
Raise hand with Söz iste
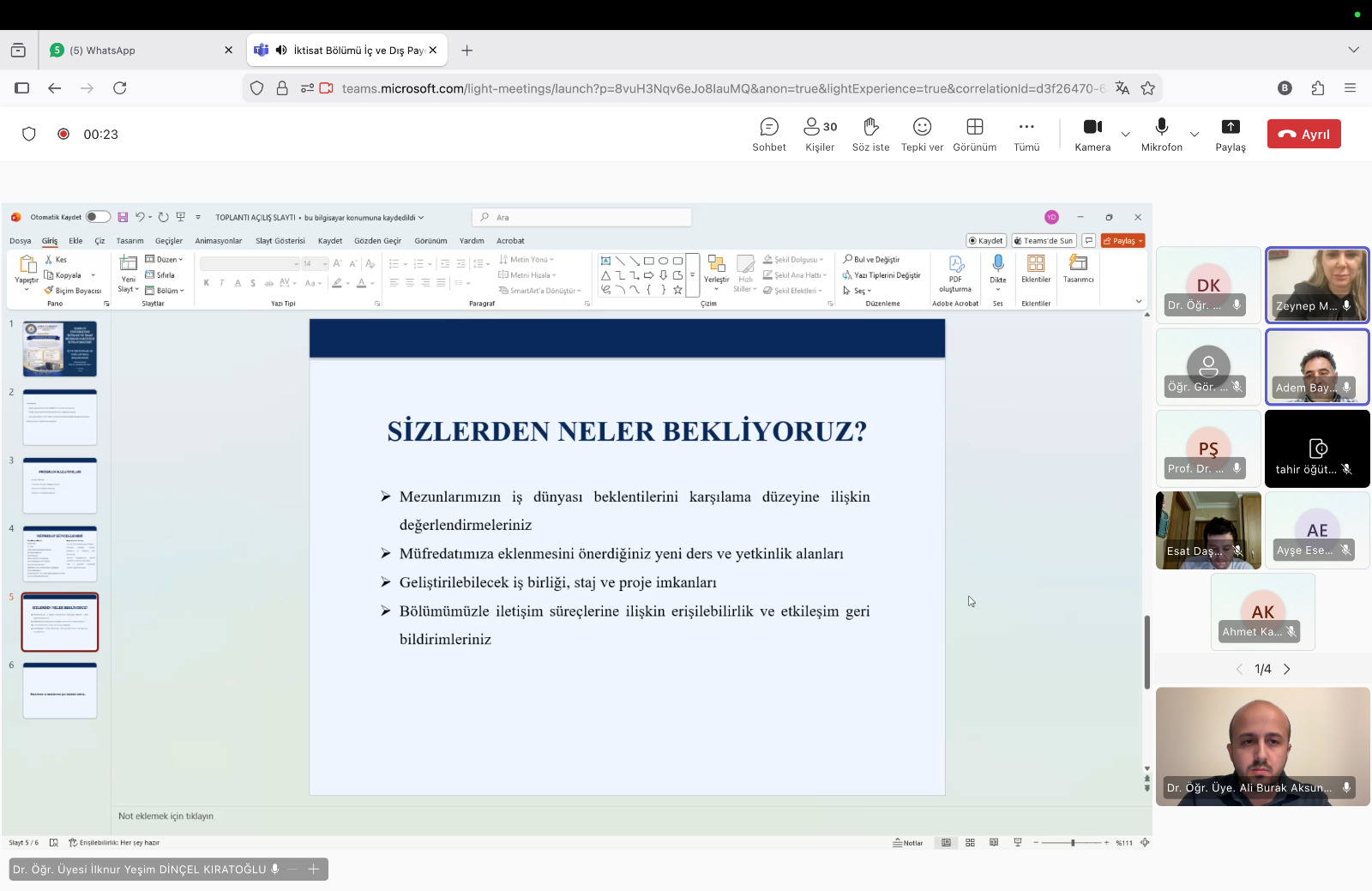[x=870, y=135]
